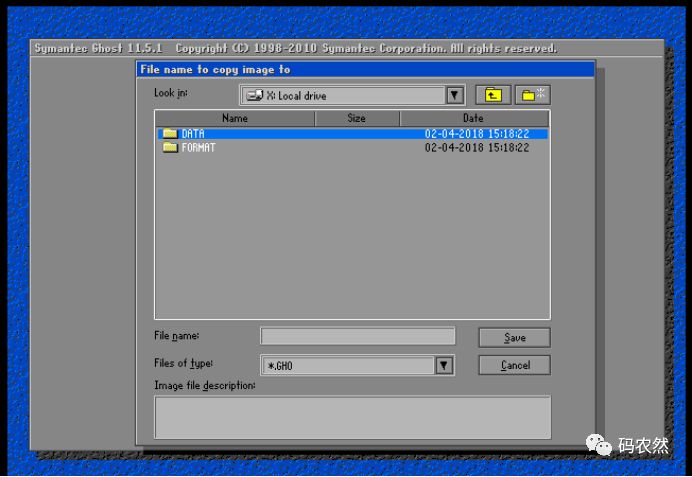
Task: Click the Image file description label
Action: click(205, 386)
